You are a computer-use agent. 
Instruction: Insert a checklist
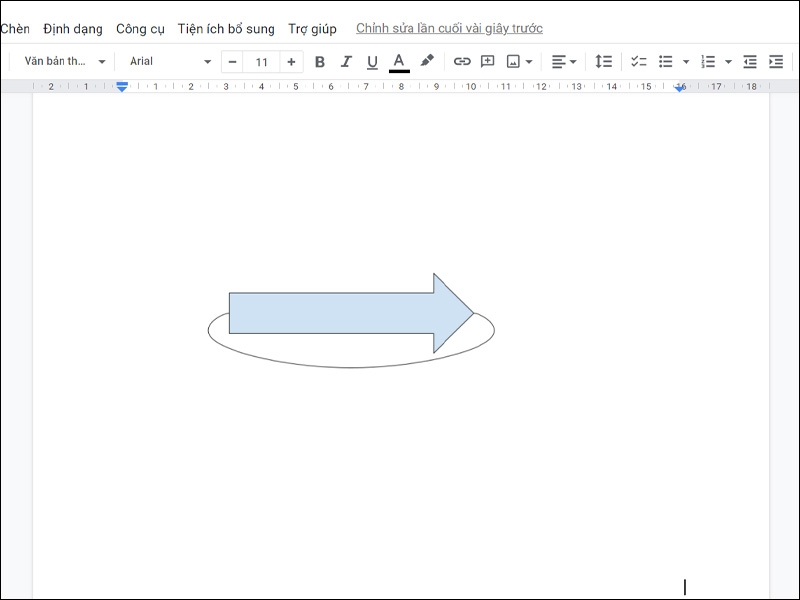tap(638, 62)
